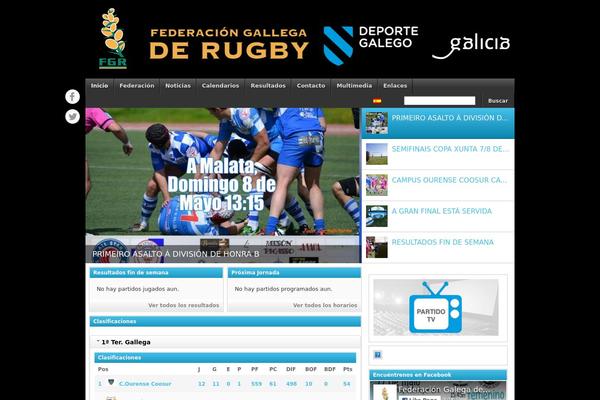Click the Federación Gallega de Rugby title banner
Image resolution: width=600 pixels, height=400 pixels.
[229, 44]
